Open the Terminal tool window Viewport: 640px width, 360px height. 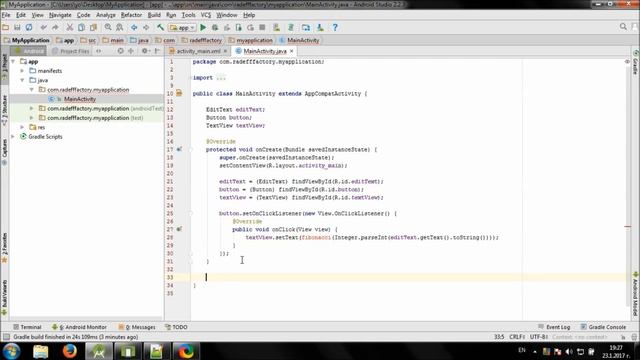click(27, 327)
